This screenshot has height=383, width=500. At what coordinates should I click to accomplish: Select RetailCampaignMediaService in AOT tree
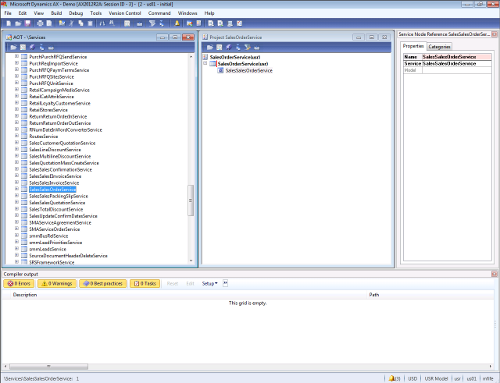59,90
